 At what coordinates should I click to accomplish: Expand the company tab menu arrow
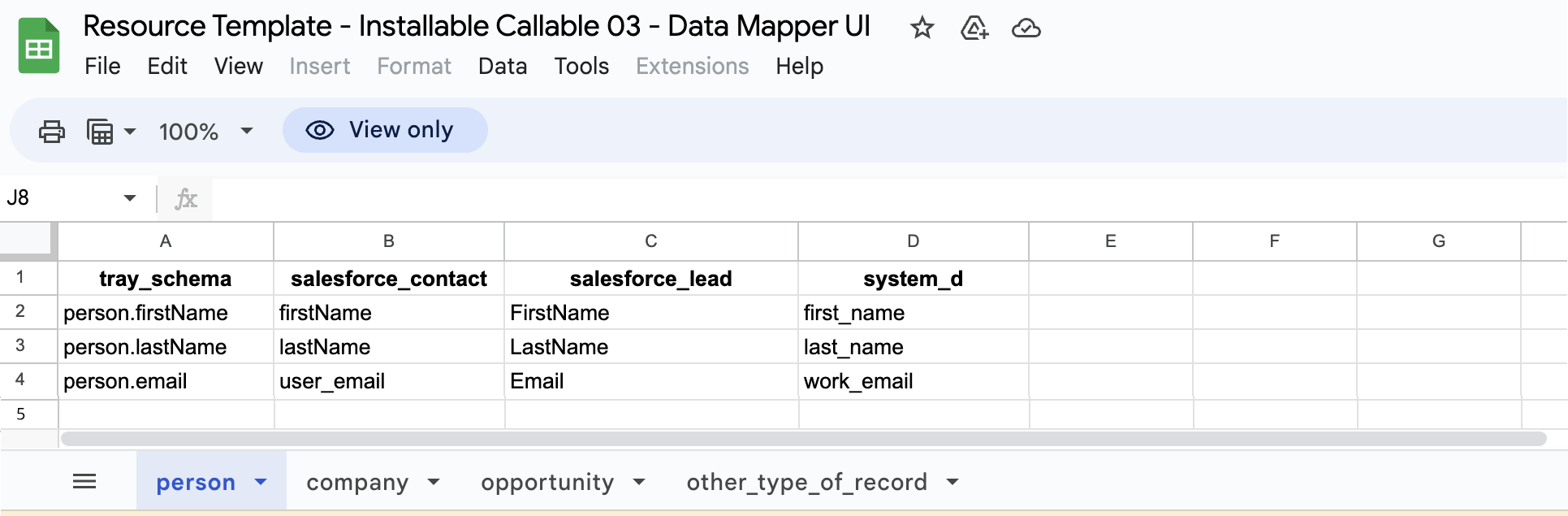pos(434,482)
